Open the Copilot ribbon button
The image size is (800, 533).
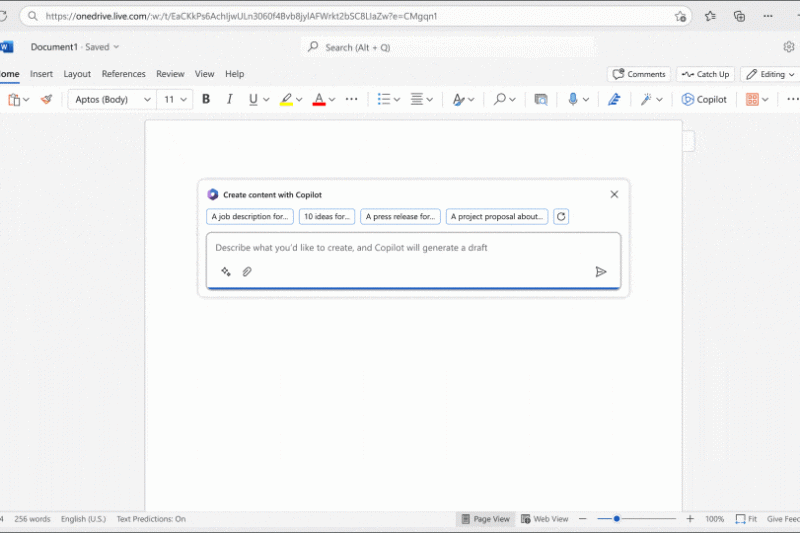704,99
